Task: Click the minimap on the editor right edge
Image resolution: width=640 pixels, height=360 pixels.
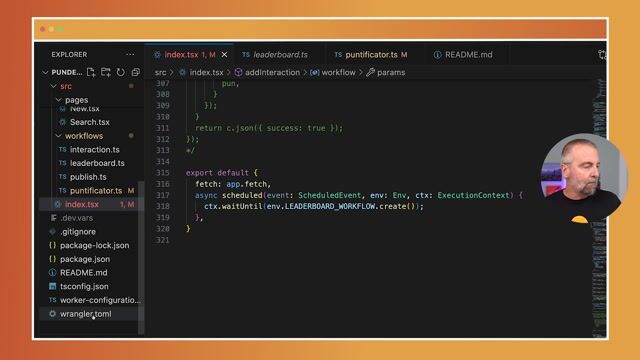Action: pos(599,208)
